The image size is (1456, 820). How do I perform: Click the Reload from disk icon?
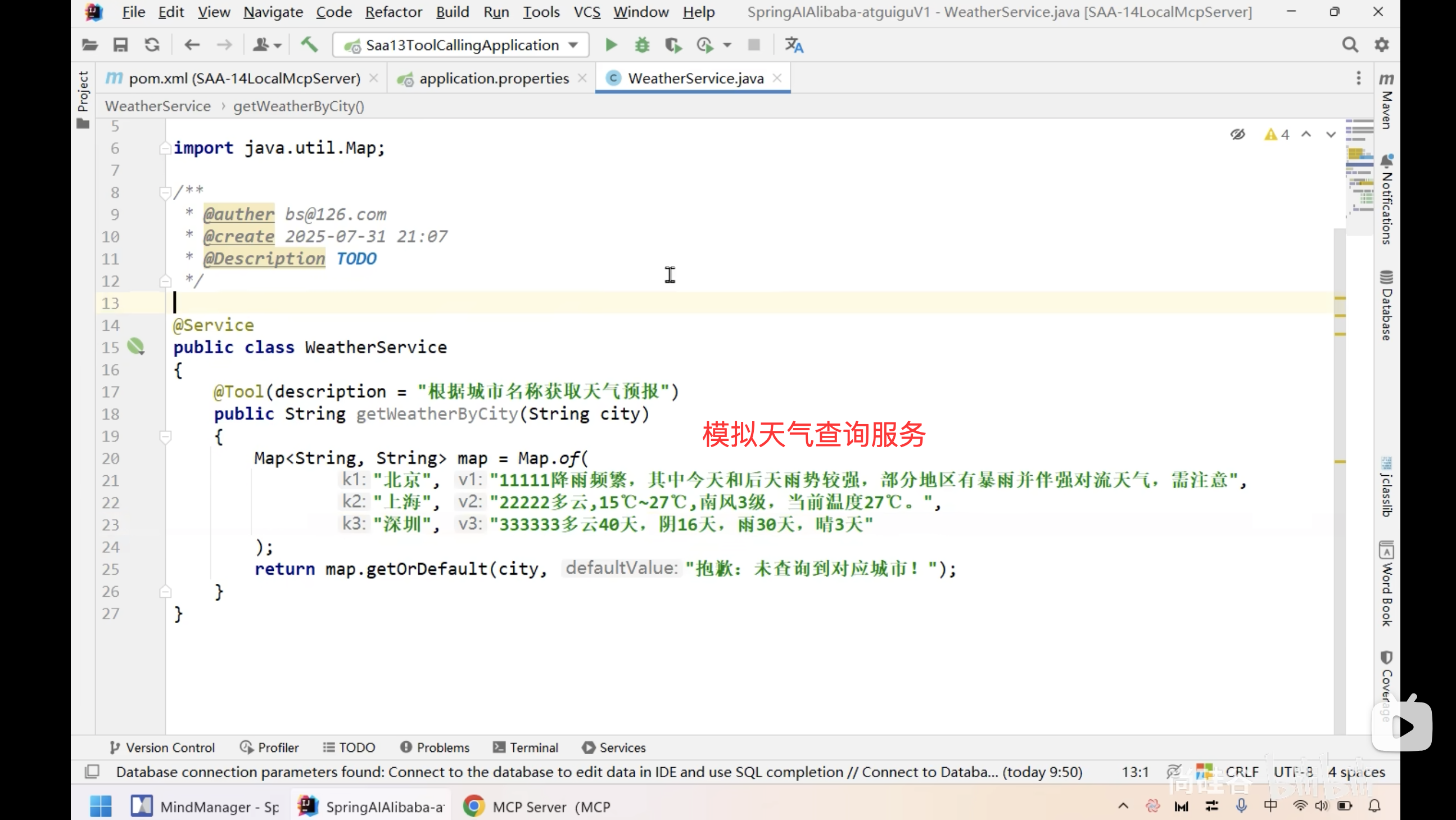(151, 44)
